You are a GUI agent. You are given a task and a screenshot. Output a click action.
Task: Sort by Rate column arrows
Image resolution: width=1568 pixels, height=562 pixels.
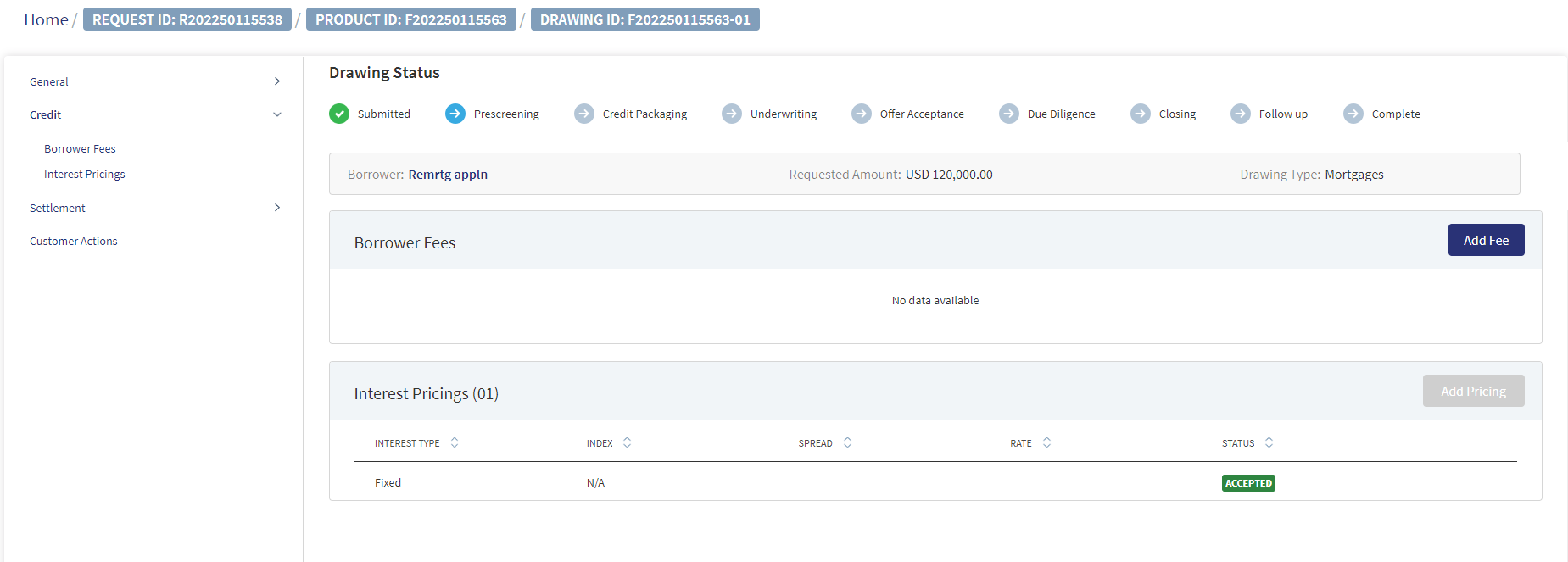pyautogui.click(x=1046, y=442)
